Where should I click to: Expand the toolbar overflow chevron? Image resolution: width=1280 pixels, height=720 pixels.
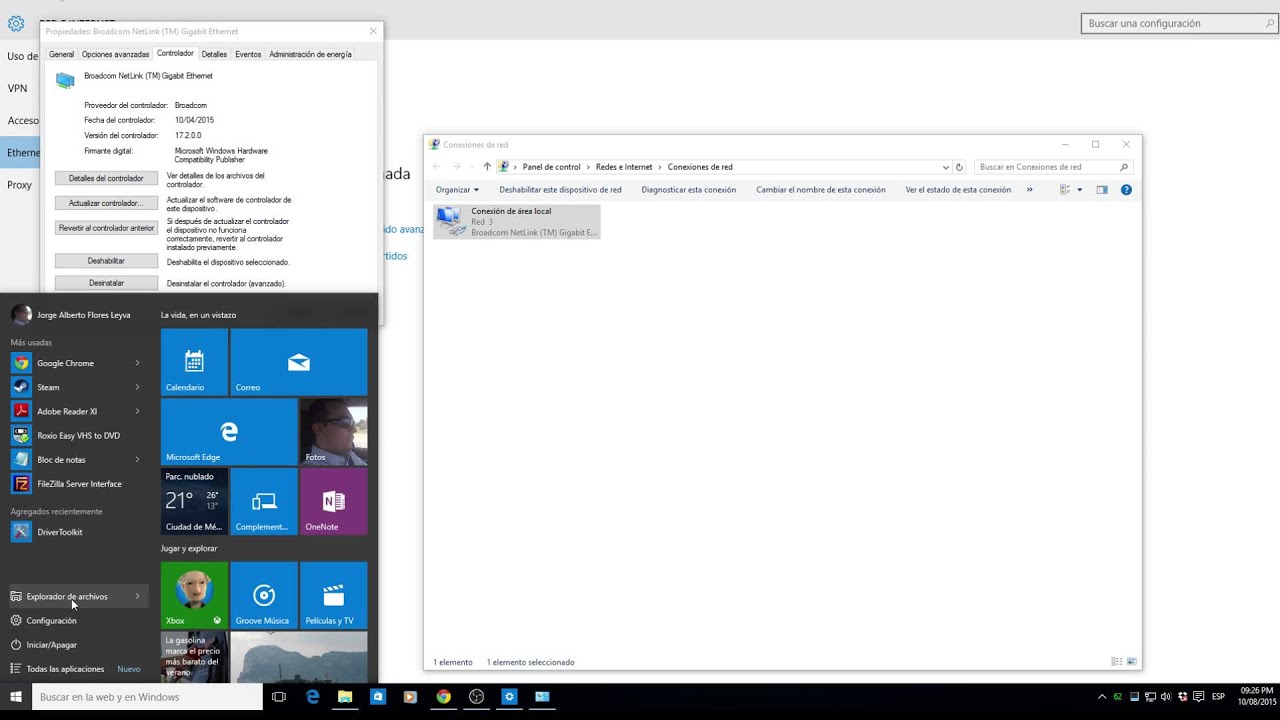coord(1029,190)
